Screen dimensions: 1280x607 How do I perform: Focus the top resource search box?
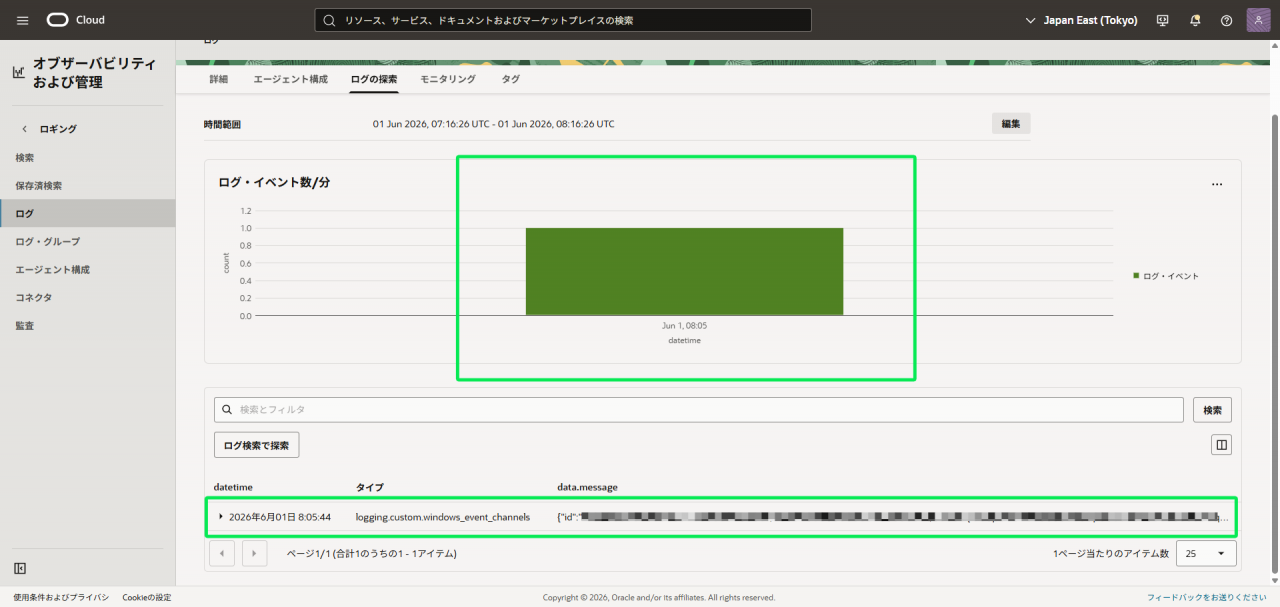coord(563,20)
